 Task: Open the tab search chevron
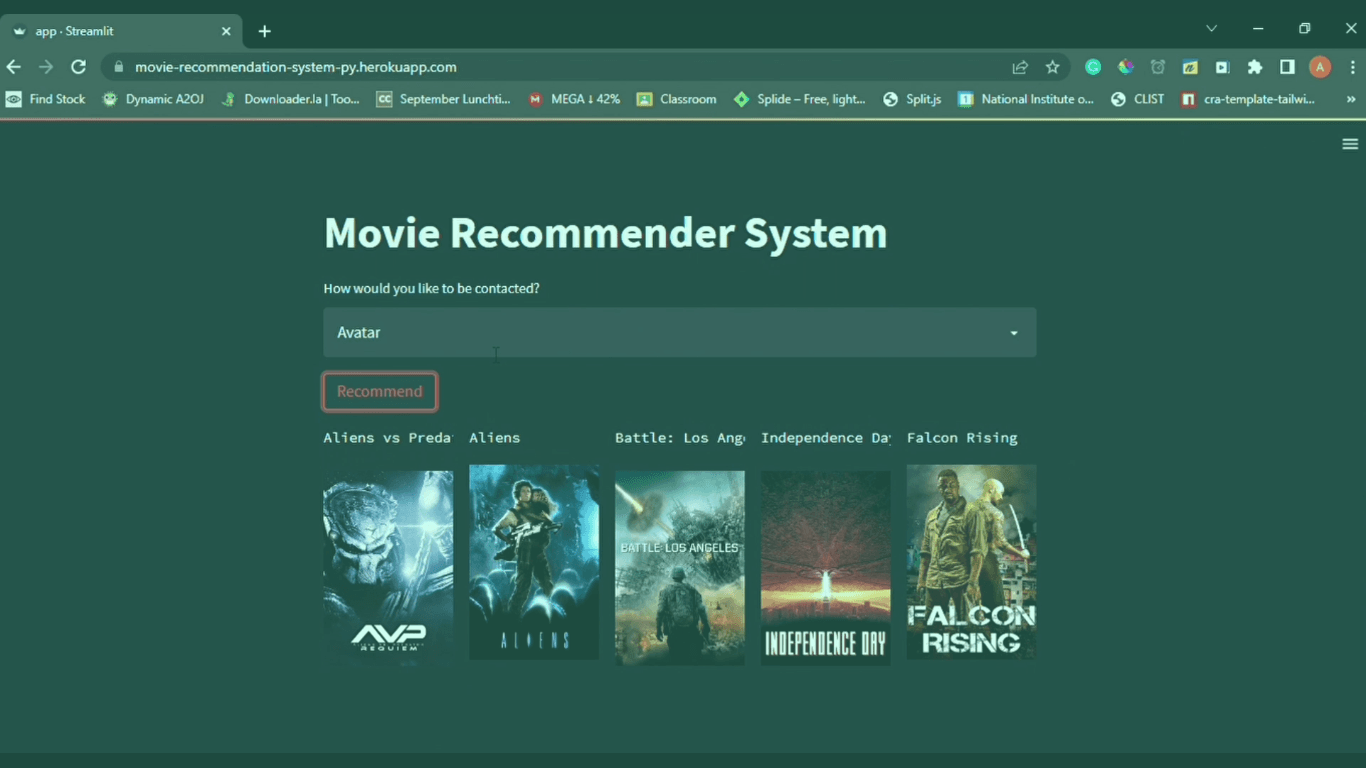[x=1211, y=29]
